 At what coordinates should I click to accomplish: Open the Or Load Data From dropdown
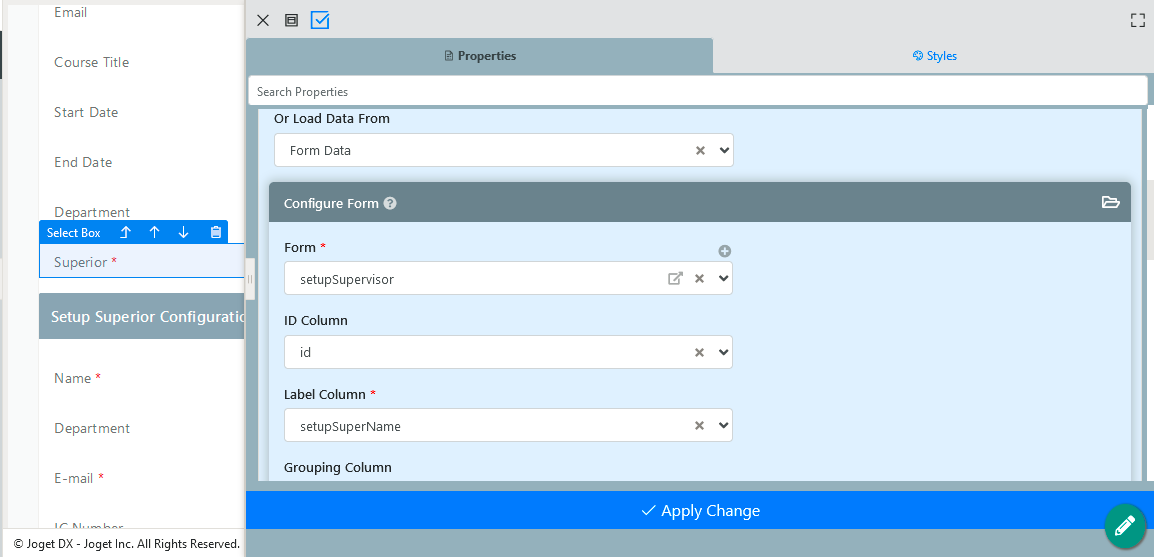click(x=725, y=151)
